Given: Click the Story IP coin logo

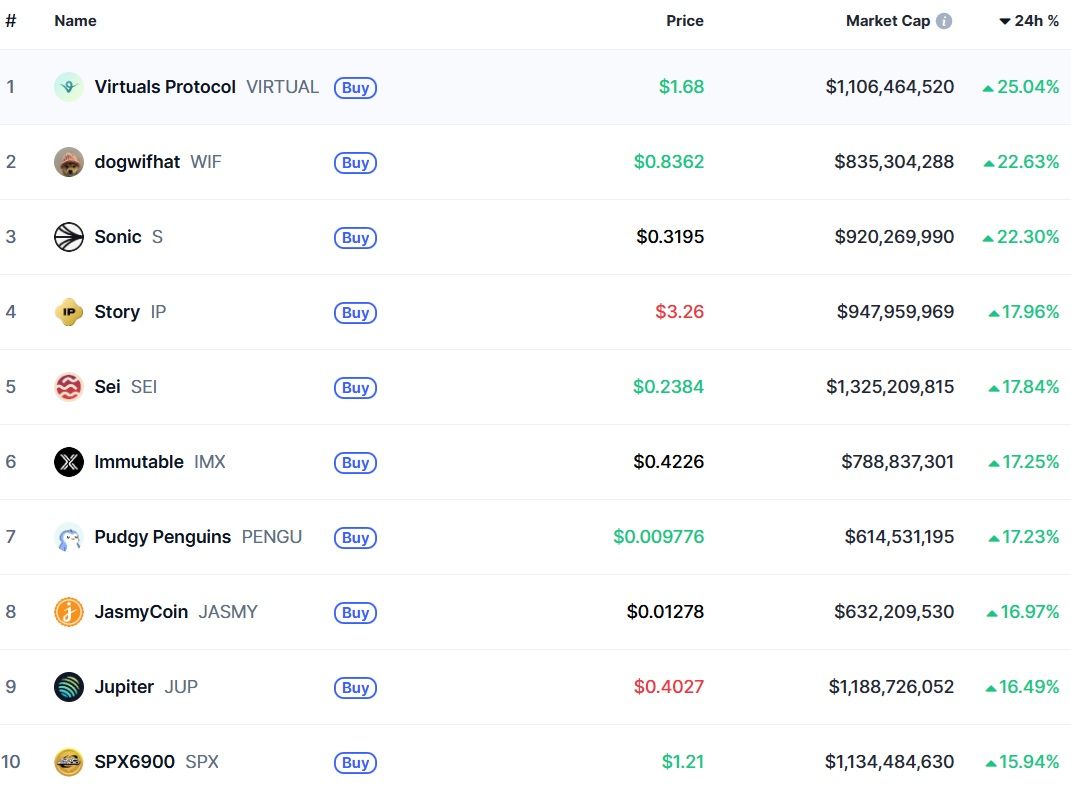Looking at the screenshot, I should pos(68,312).
